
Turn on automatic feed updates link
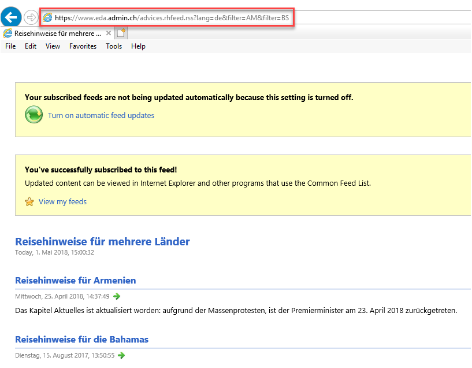pyautogui.click(x=101, y=115)
